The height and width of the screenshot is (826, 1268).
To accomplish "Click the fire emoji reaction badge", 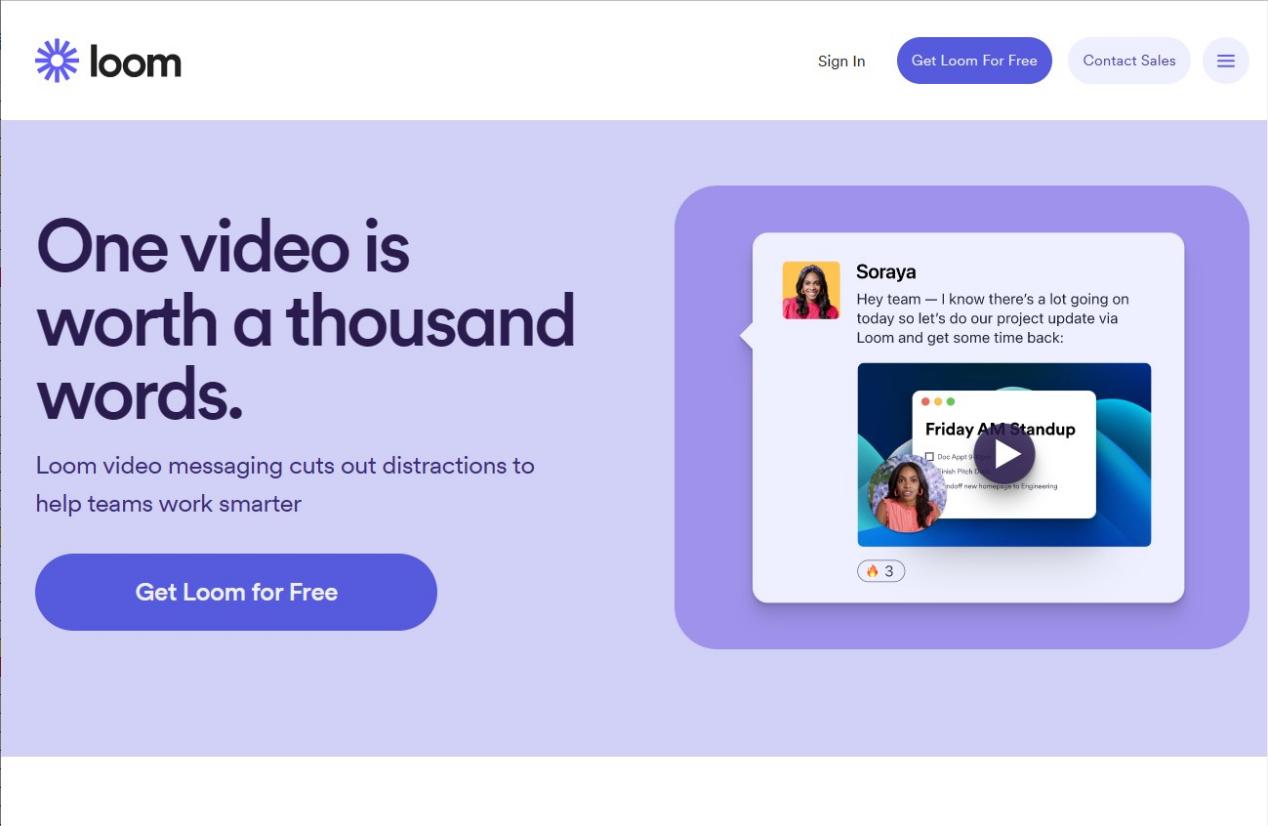I will (x=881, y=571).
